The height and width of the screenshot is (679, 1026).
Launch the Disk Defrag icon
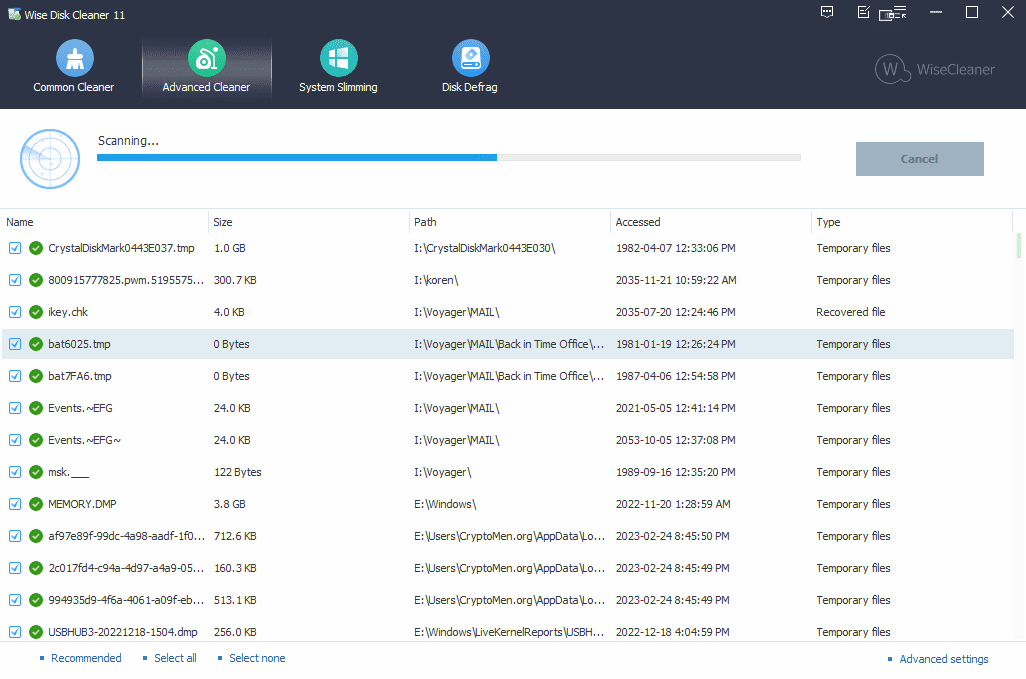(470, 58)
